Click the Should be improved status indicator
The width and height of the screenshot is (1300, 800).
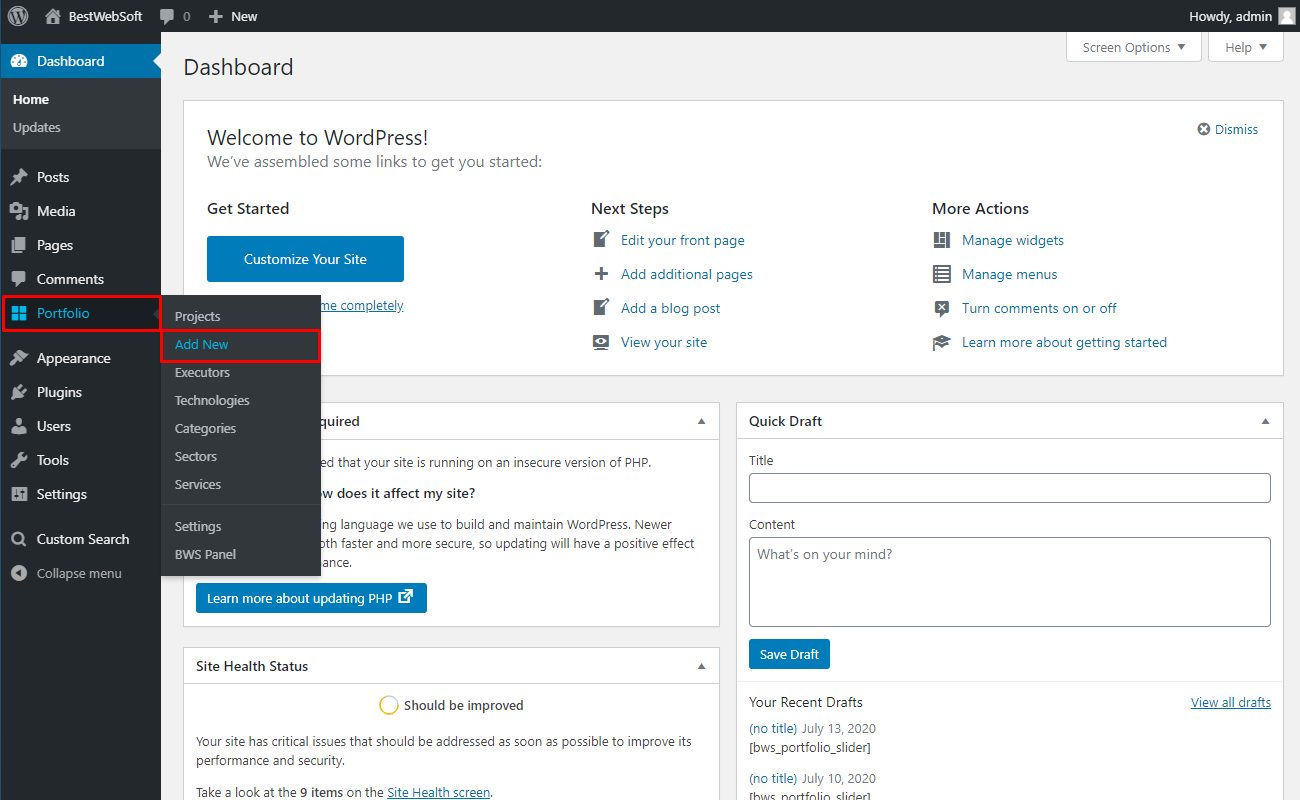[x=452, y=705]
